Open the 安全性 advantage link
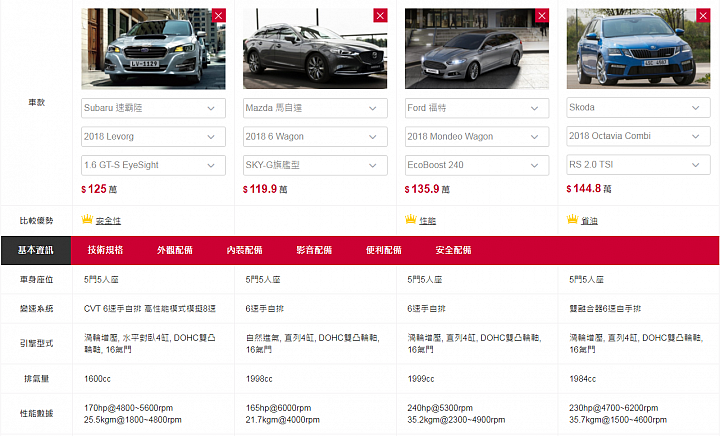The width and height of the screenshot is (720, 436). [108, 221]
